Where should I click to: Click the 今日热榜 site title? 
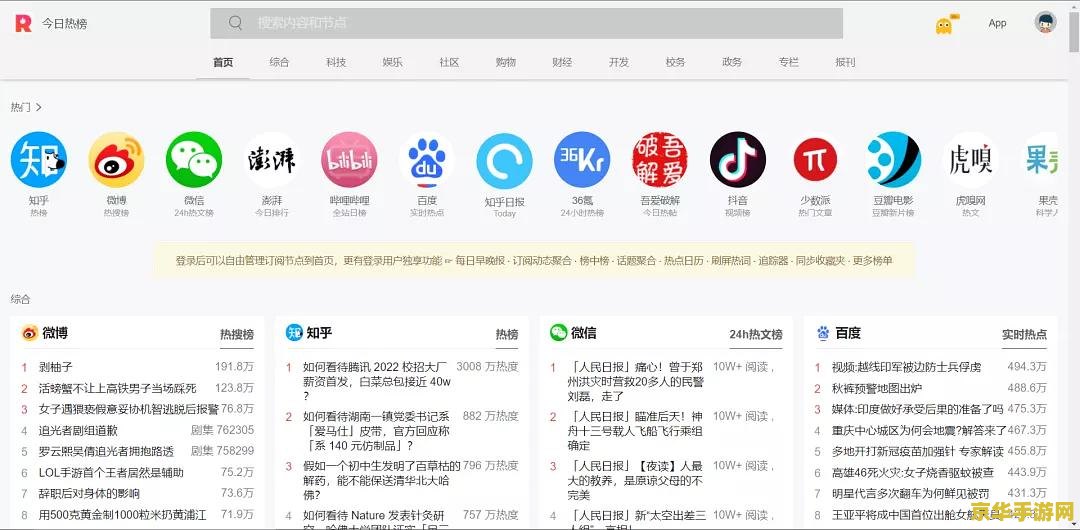[x=64, y=23]
